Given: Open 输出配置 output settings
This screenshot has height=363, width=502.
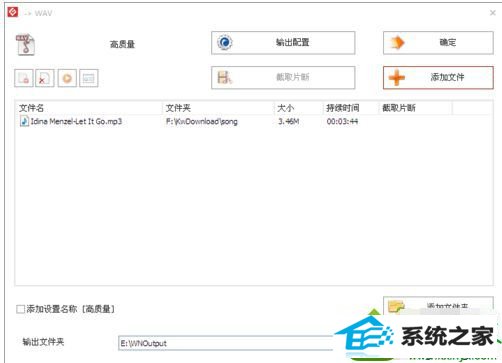Looking at the screenshot, I should tap(283, 43).
